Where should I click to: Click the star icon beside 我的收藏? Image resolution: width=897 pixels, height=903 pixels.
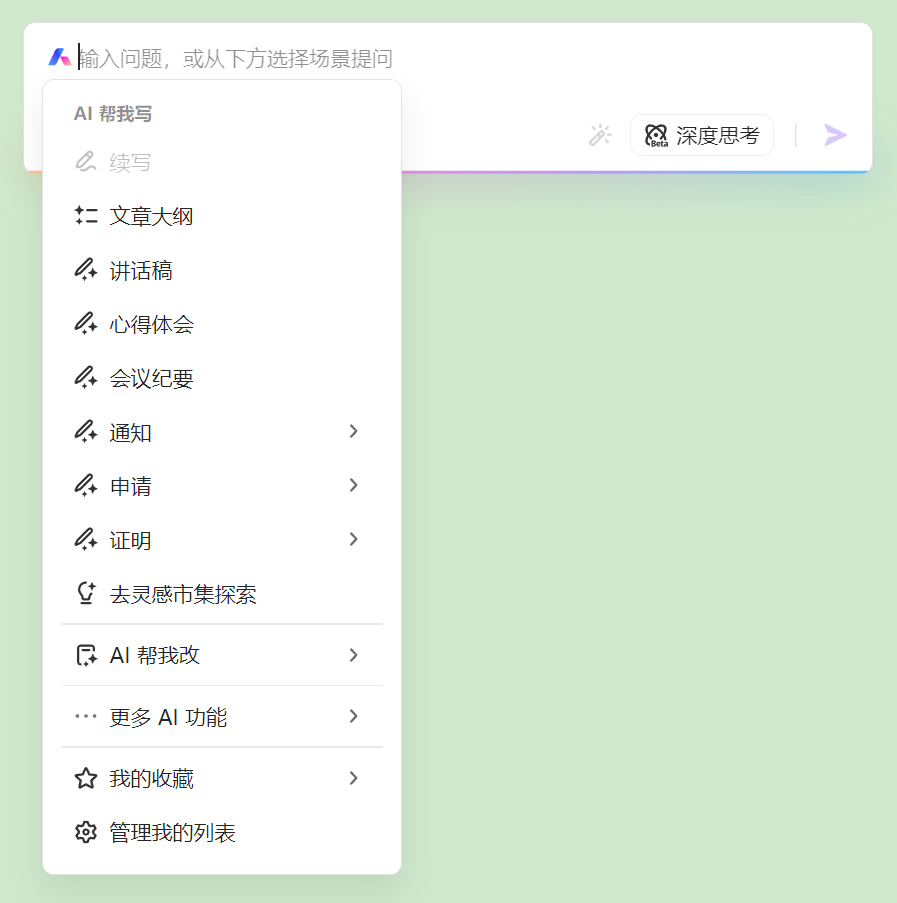86,778
